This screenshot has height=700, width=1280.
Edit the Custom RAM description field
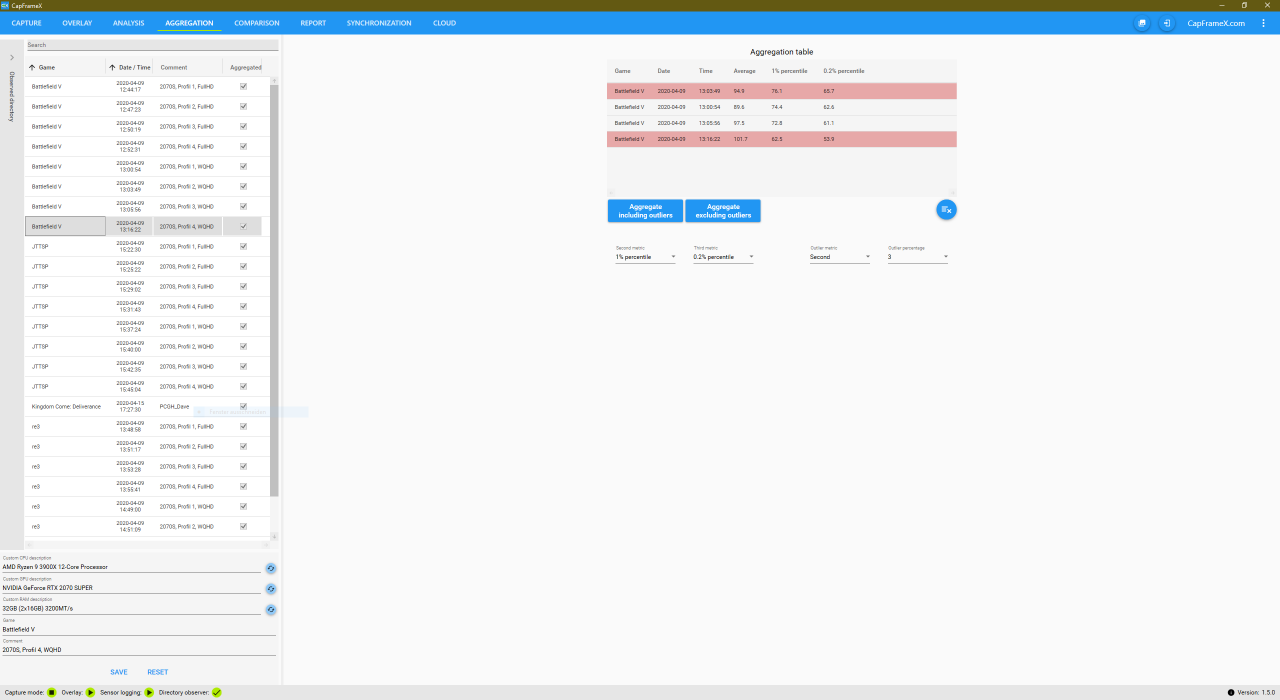pyautogui.click(x=131, y=608)
